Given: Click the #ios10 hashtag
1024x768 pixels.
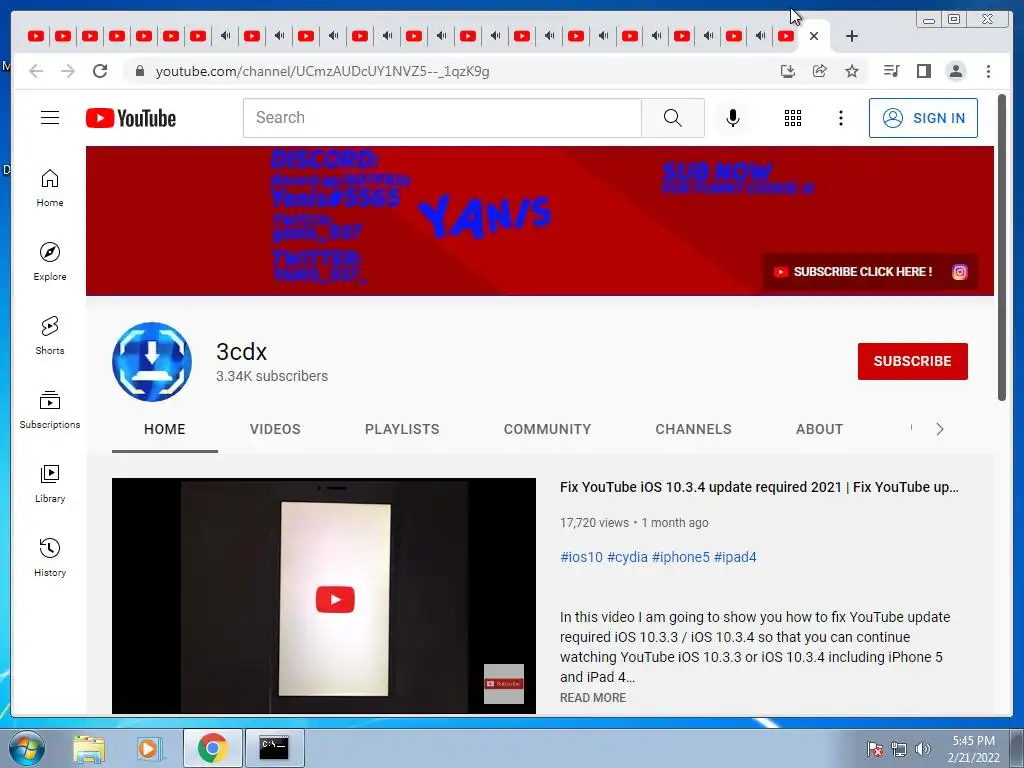Looking at the screenshot, I should click(581, 557).
